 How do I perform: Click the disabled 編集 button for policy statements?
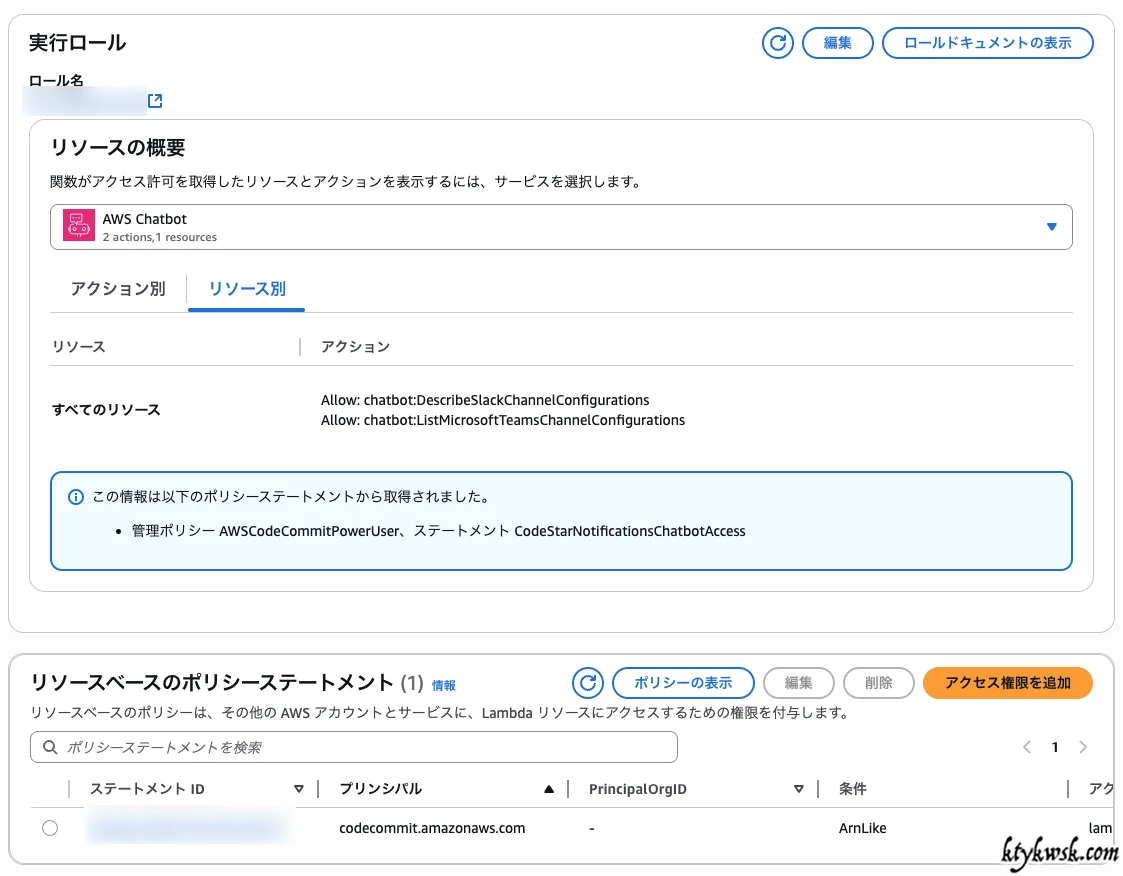pos(799,683)
